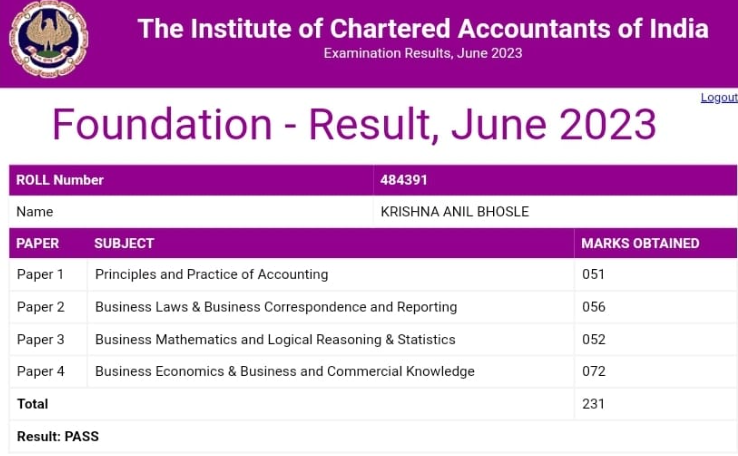Click the Institute of Chartered Accountants title
The height and width of the screenshot is (456, 738).
[423, 28]
